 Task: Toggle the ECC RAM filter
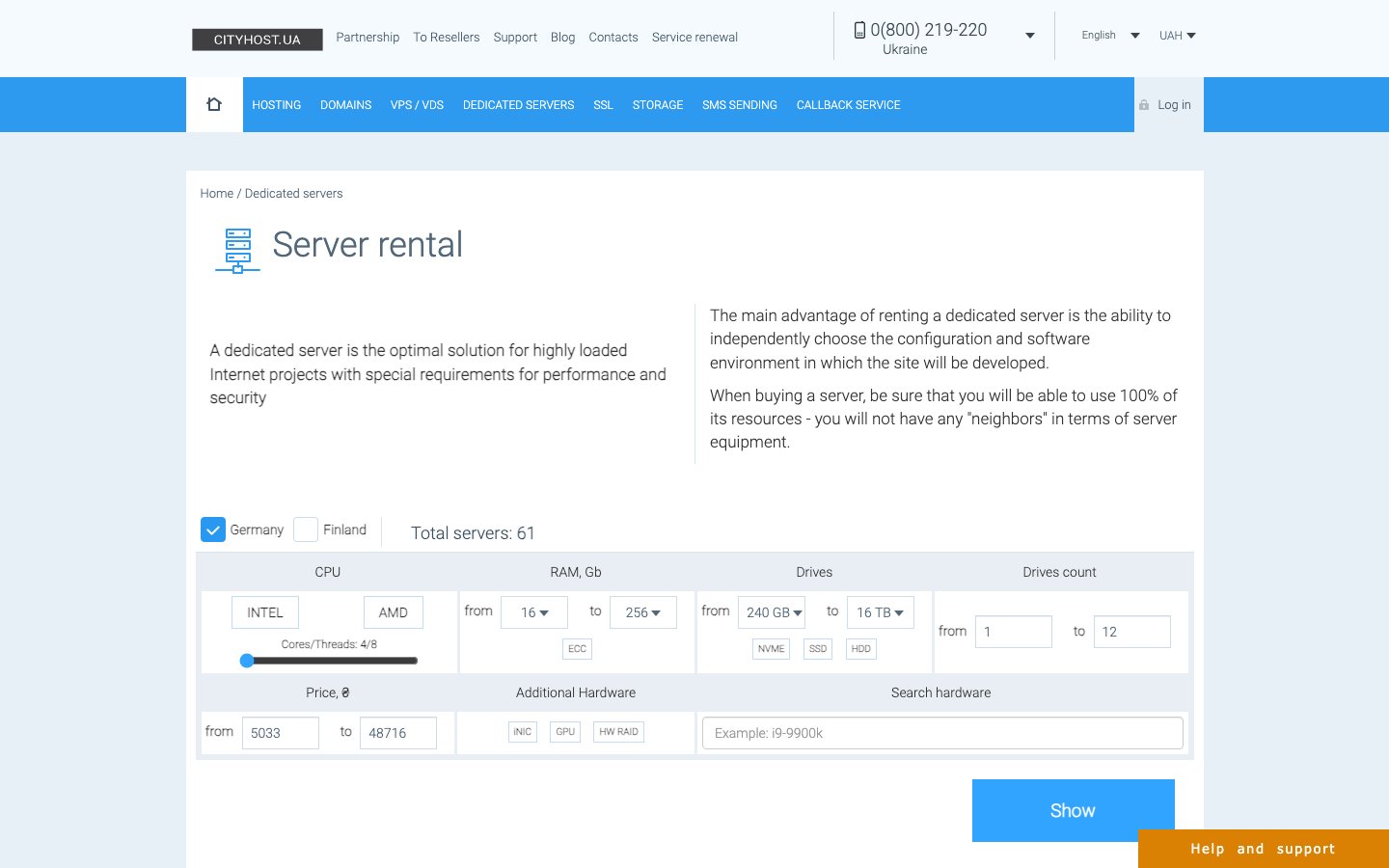point(577,649)
